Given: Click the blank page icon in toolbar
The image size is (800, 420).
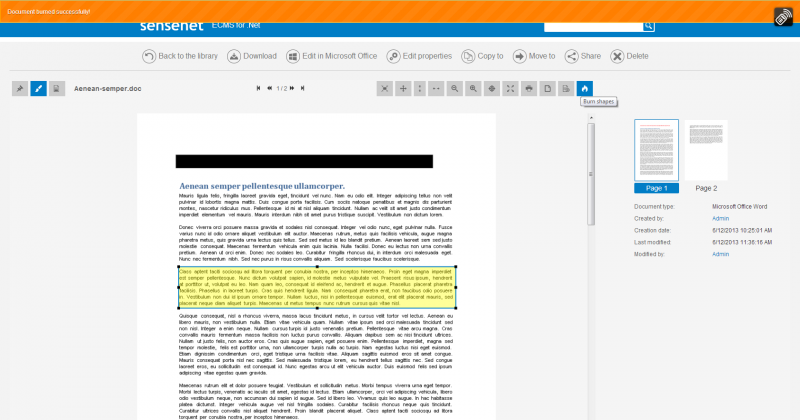Looking at the screenshot, I should [547, 89].
